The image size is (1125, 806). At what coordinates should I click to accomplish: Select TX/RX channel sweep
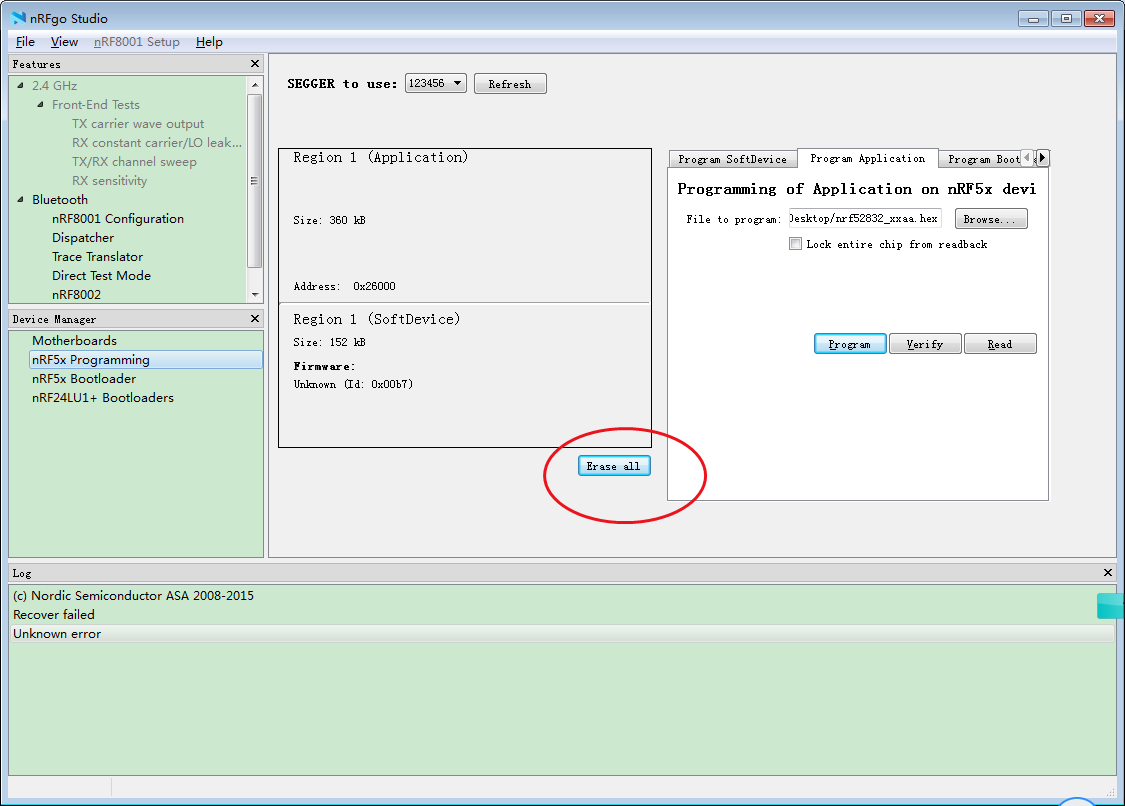coord(134,161)
